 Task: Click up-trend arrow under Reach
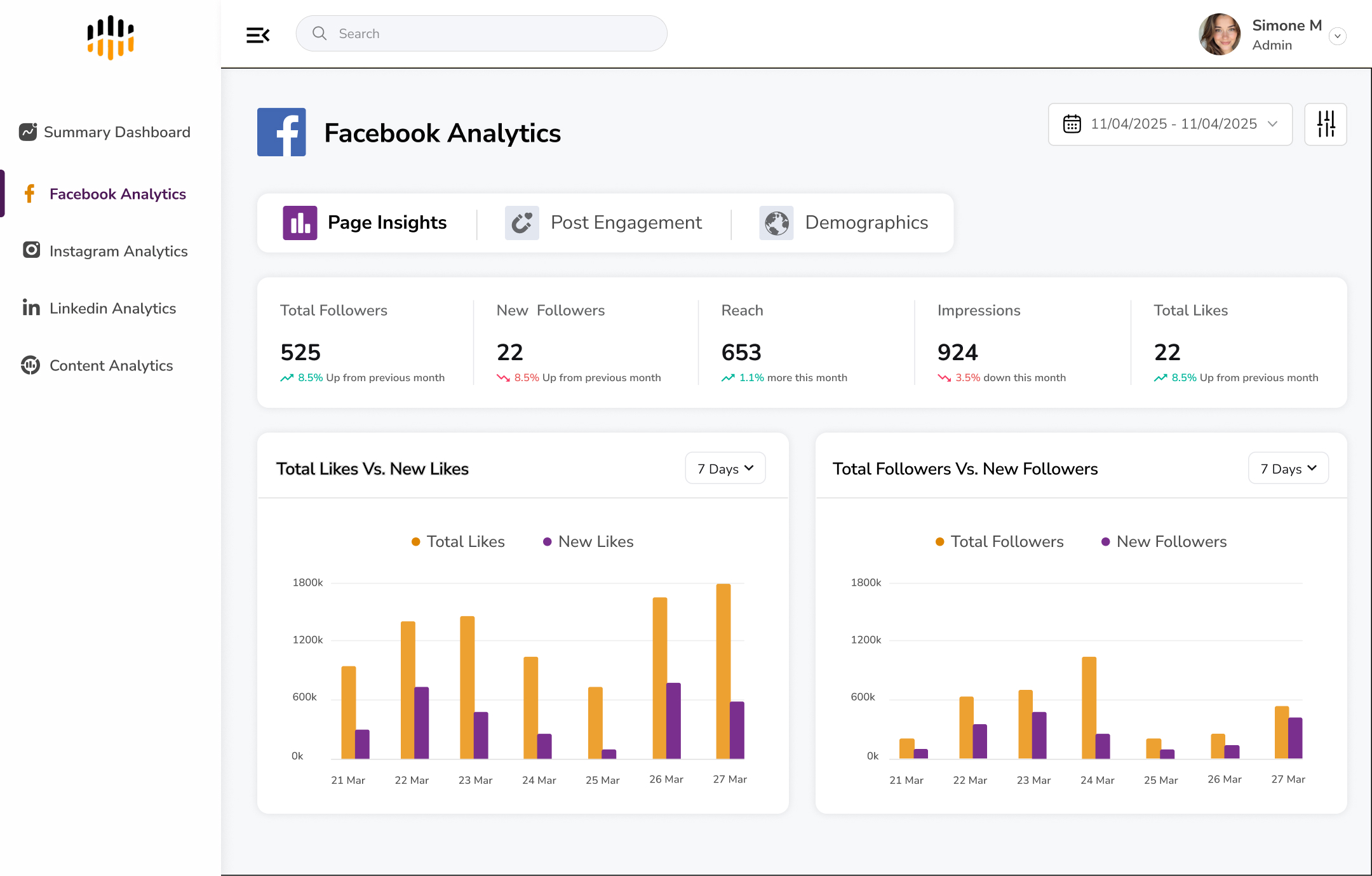click(728, 377)
